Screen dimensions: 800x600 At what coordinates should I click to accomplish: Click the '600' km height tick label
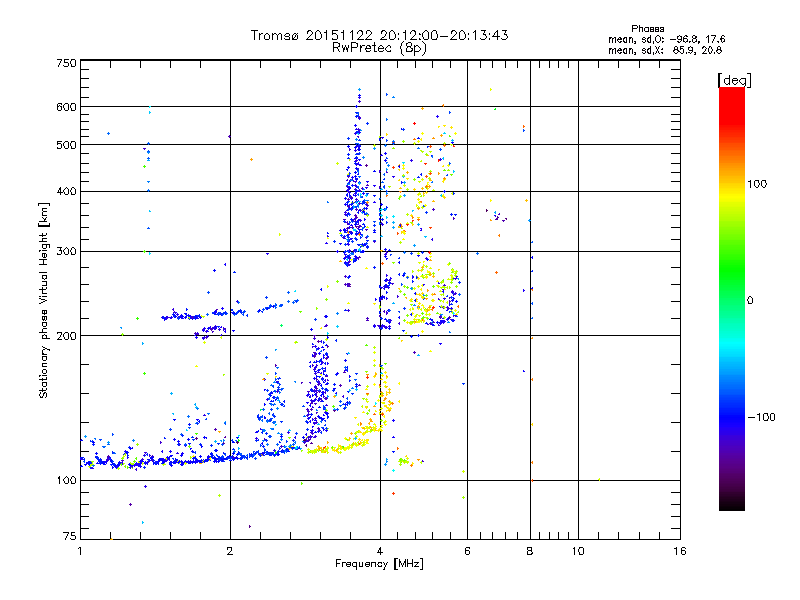click(66, 107)
